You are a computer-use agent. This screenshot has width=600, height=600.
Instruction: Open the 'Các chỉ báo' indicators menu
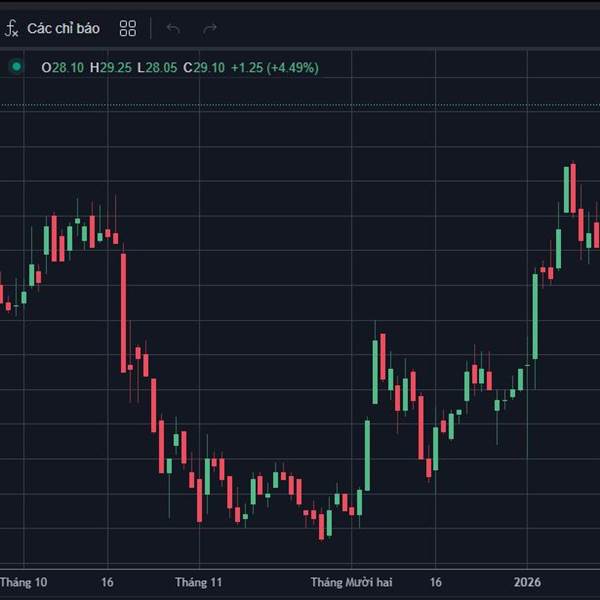click(63, 28)
